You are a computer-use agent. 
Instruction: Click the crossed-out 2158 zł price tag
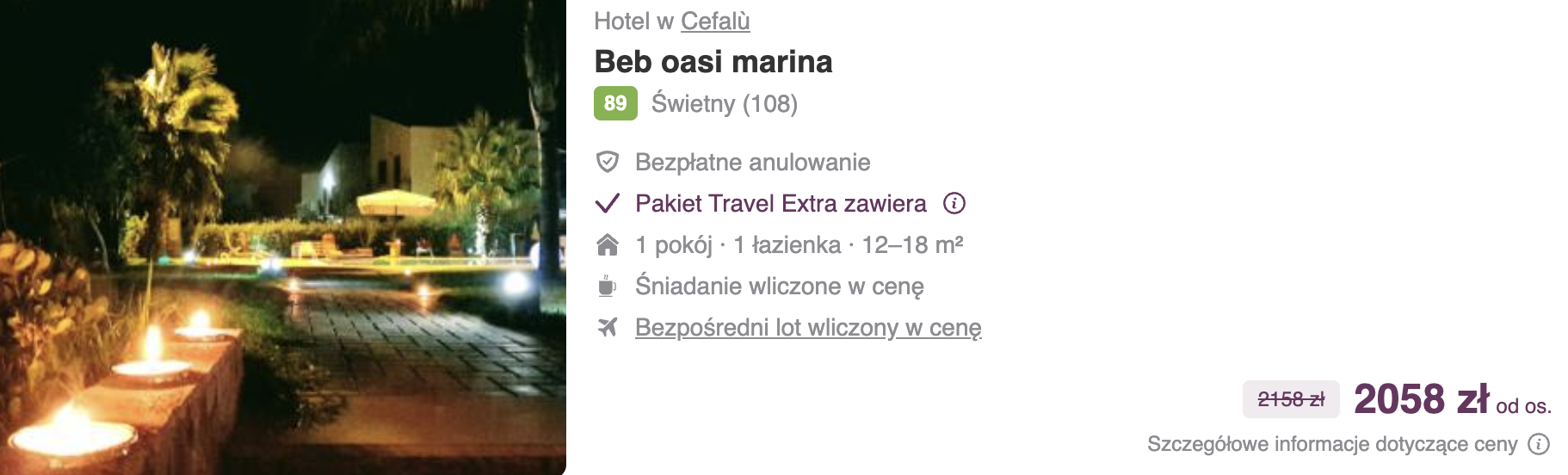click(1291, 399)
